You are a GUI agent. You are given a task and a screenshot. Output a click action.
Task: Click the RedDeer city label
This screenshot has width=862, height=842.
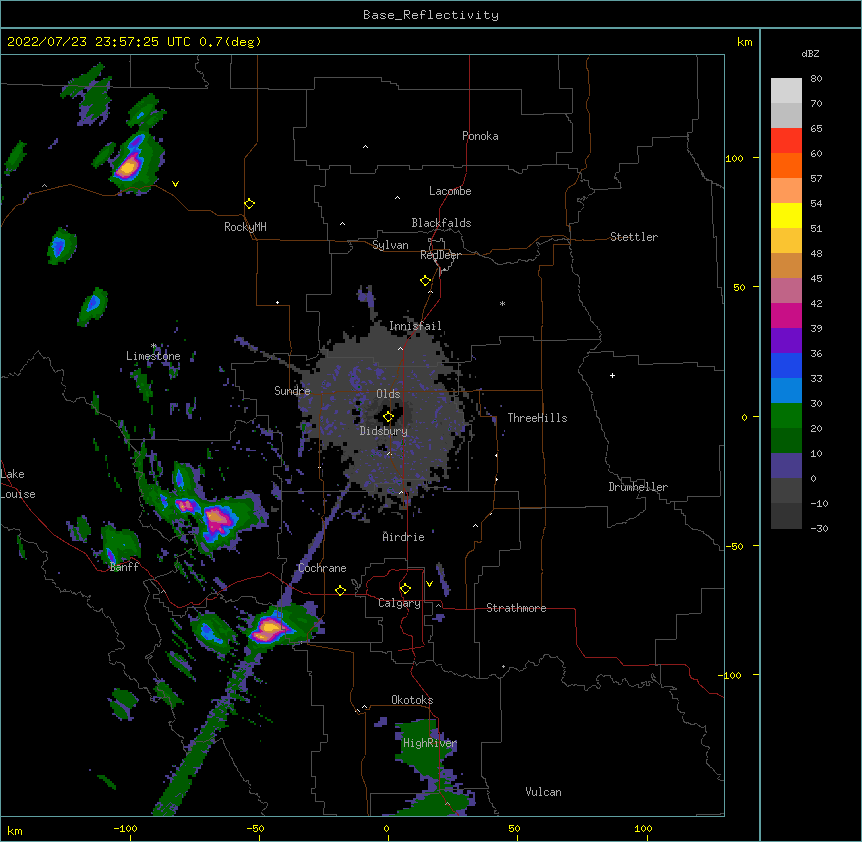[x=440, y=255]
